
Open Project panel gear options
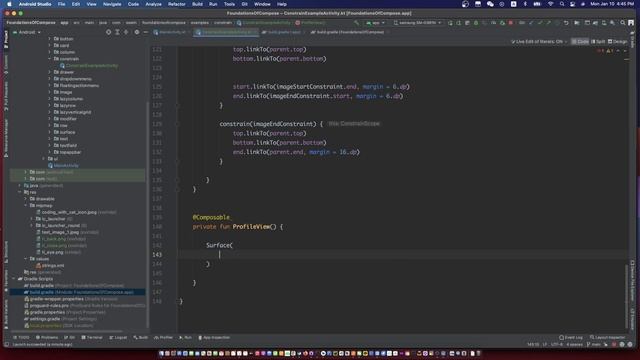[137, 32]
